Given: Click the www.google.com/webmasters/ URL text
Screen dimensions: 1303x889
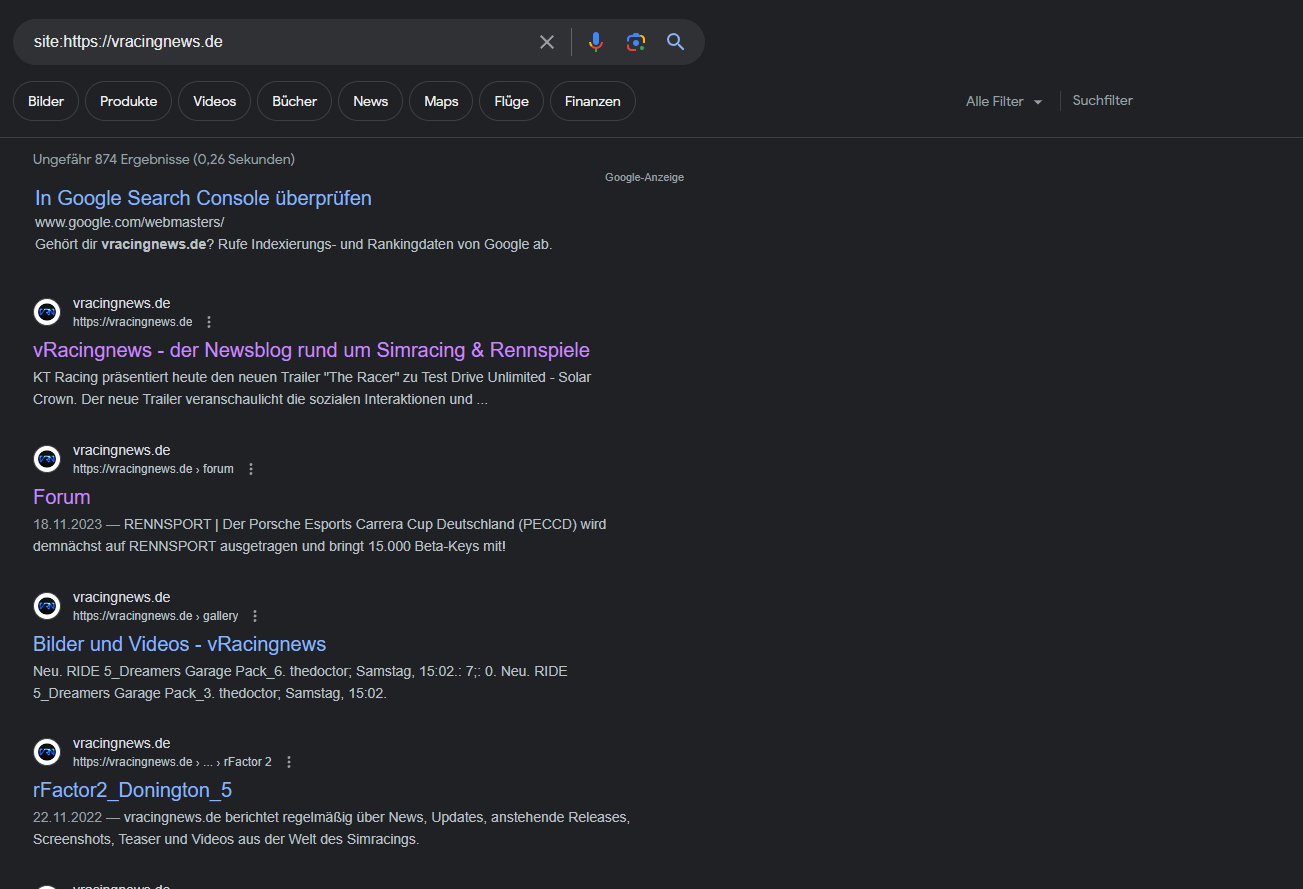Looking at the screenshot, I should [130, 222].
